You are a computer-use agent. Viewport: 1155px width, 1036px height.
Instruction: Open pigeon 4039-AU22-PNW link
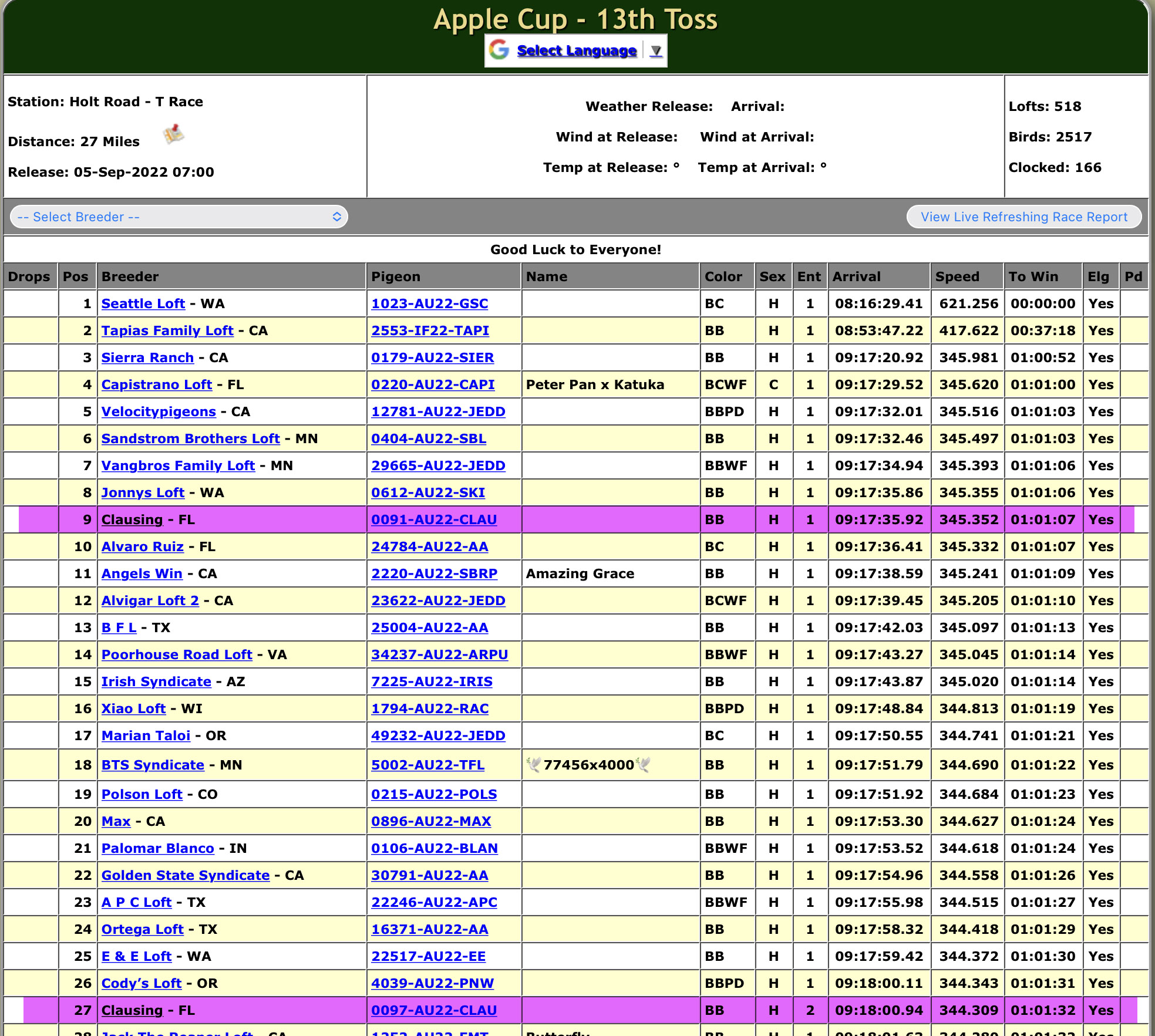click(432, 983)
